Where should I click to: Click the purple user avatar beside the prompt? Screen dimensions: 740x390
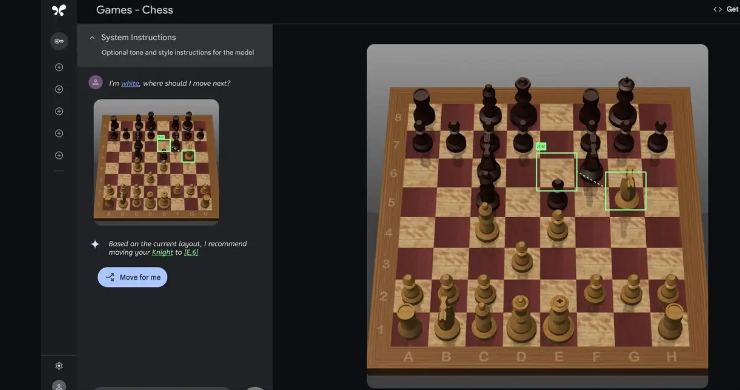tap(96, 82)
